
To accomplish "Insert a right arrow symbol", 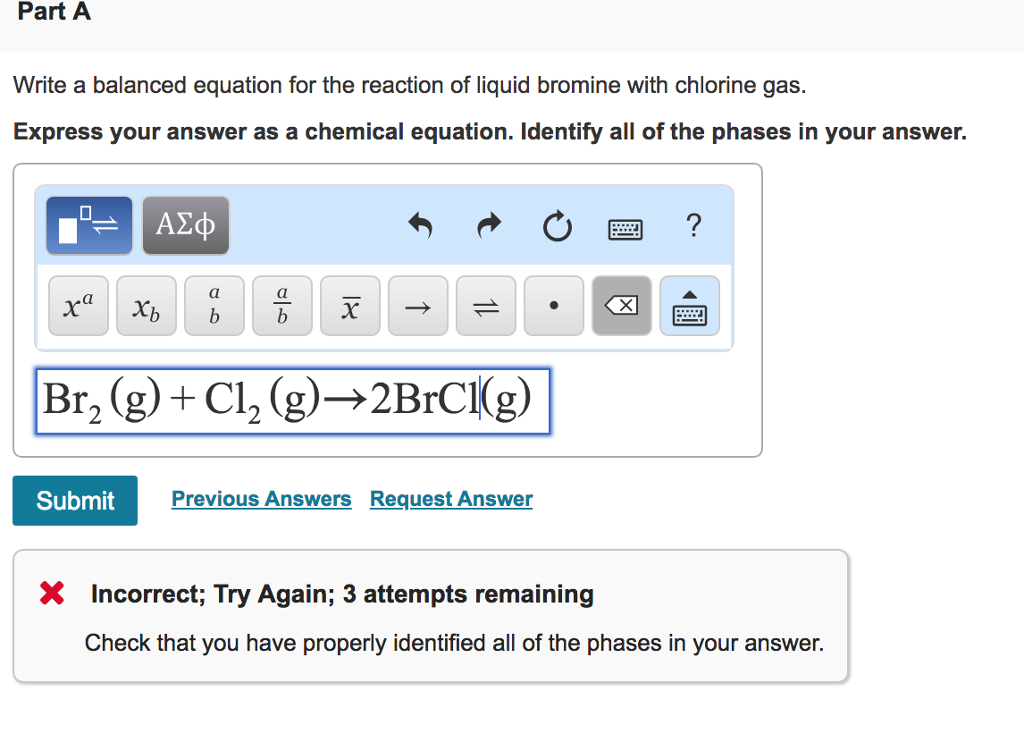I will coord(418,306).
